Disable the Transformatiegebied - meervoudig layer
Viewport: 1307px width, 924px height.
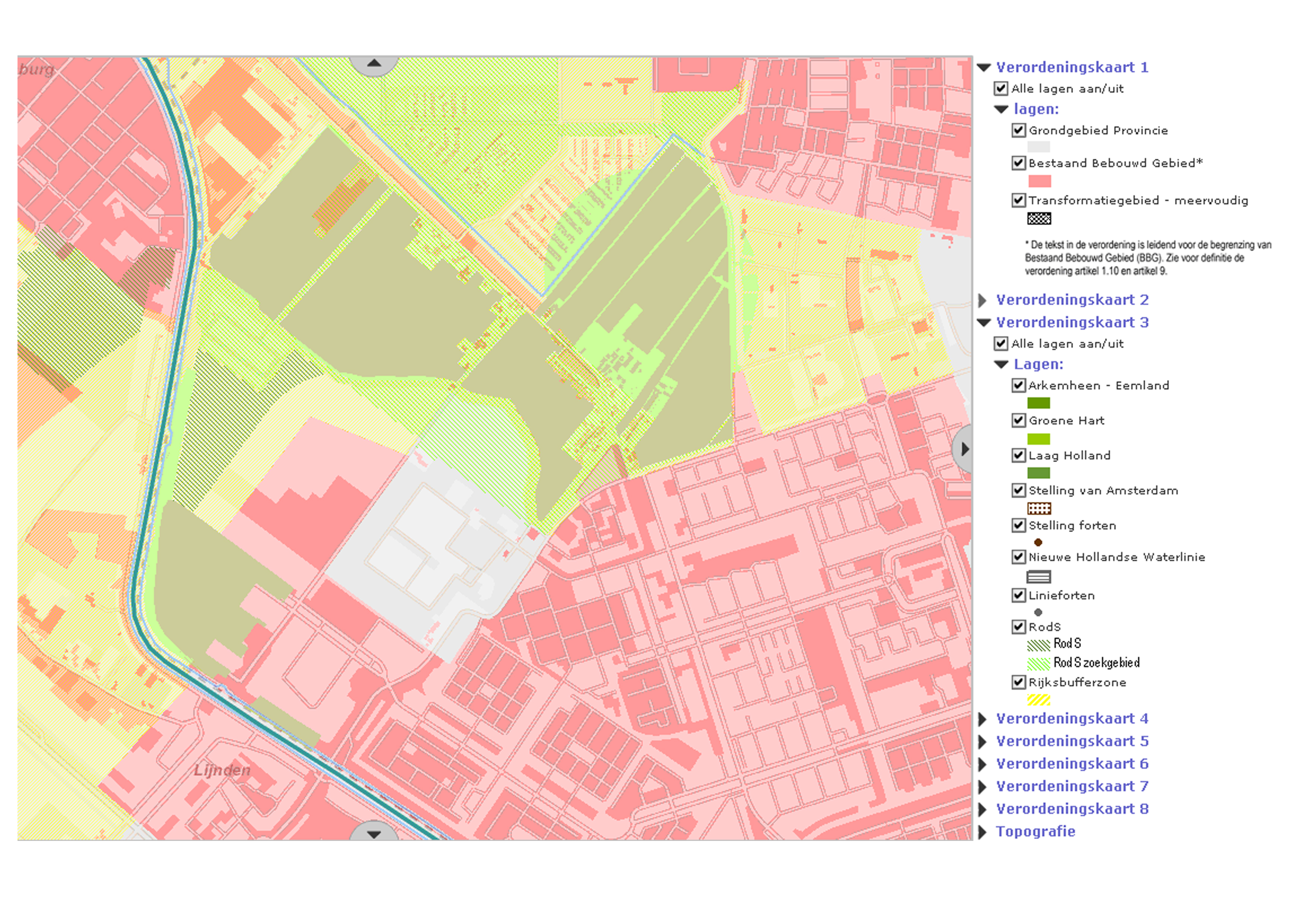pos(1018,200)
